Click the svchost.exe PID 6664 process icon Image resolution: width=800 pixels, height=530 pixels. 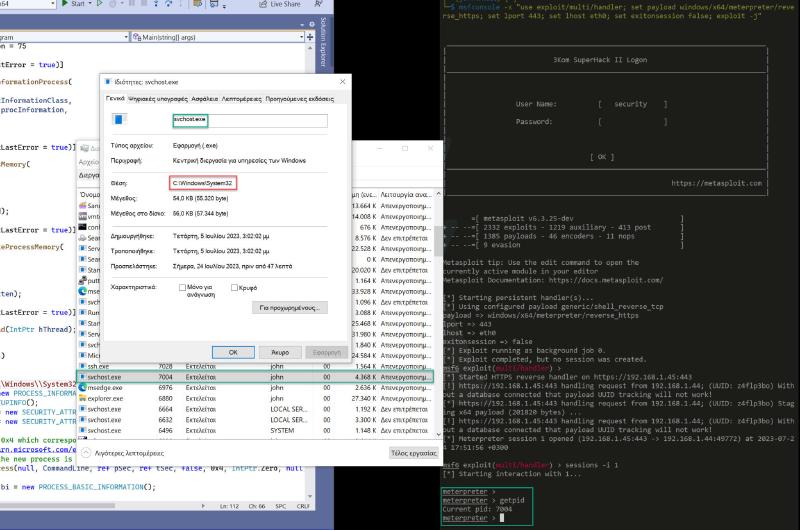(83, 409)
